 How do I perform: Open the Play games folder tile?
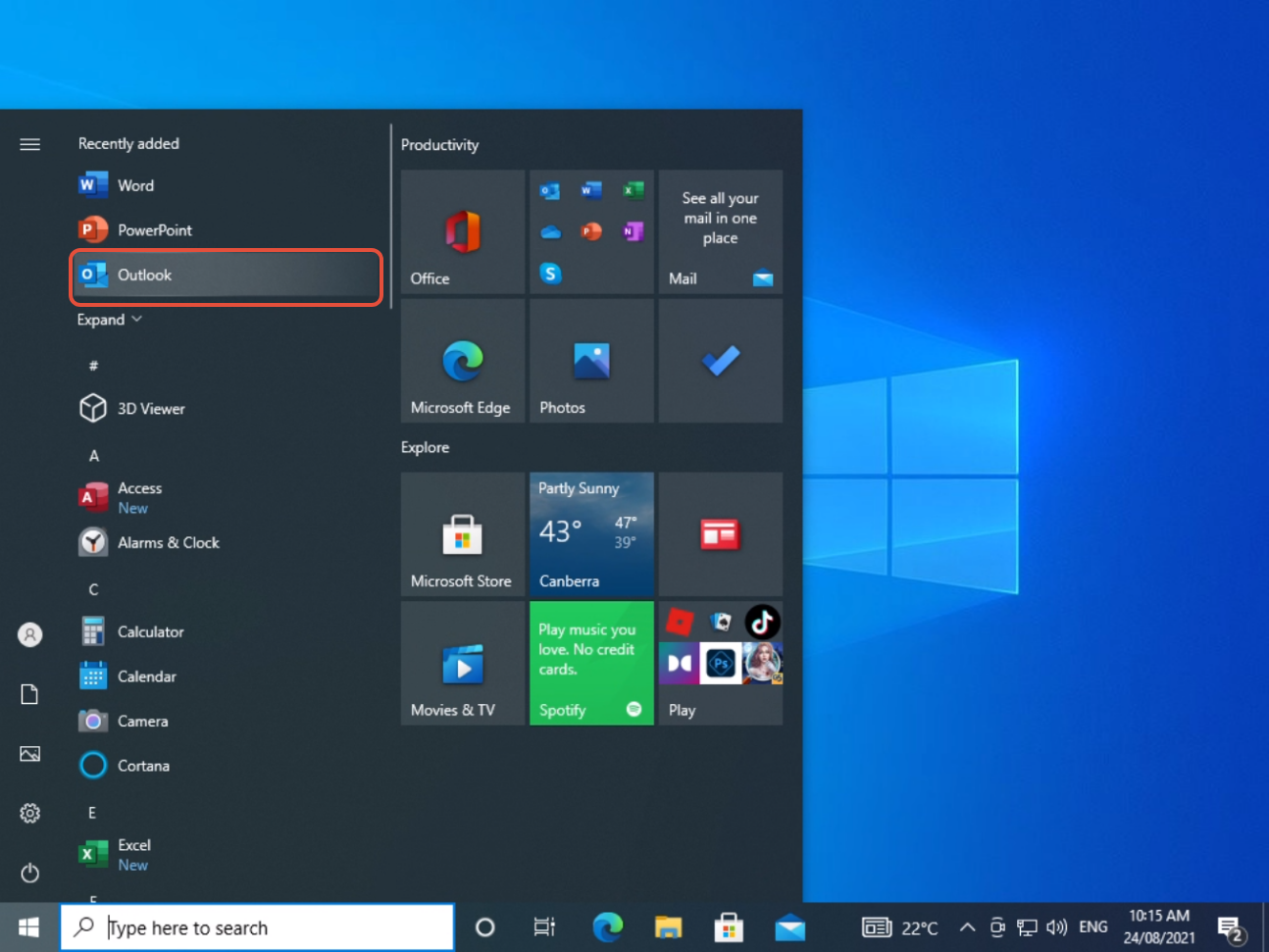pos(721,664)
